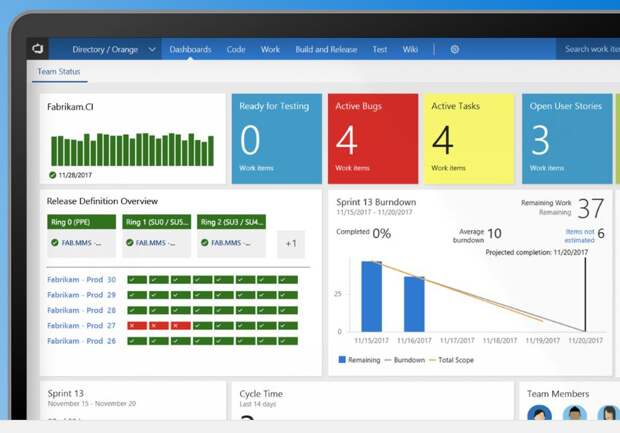Viewport: 620px width, 433px height.
Task: Click first green status in Prod 28 row
Action: click(x=137, y=310)
